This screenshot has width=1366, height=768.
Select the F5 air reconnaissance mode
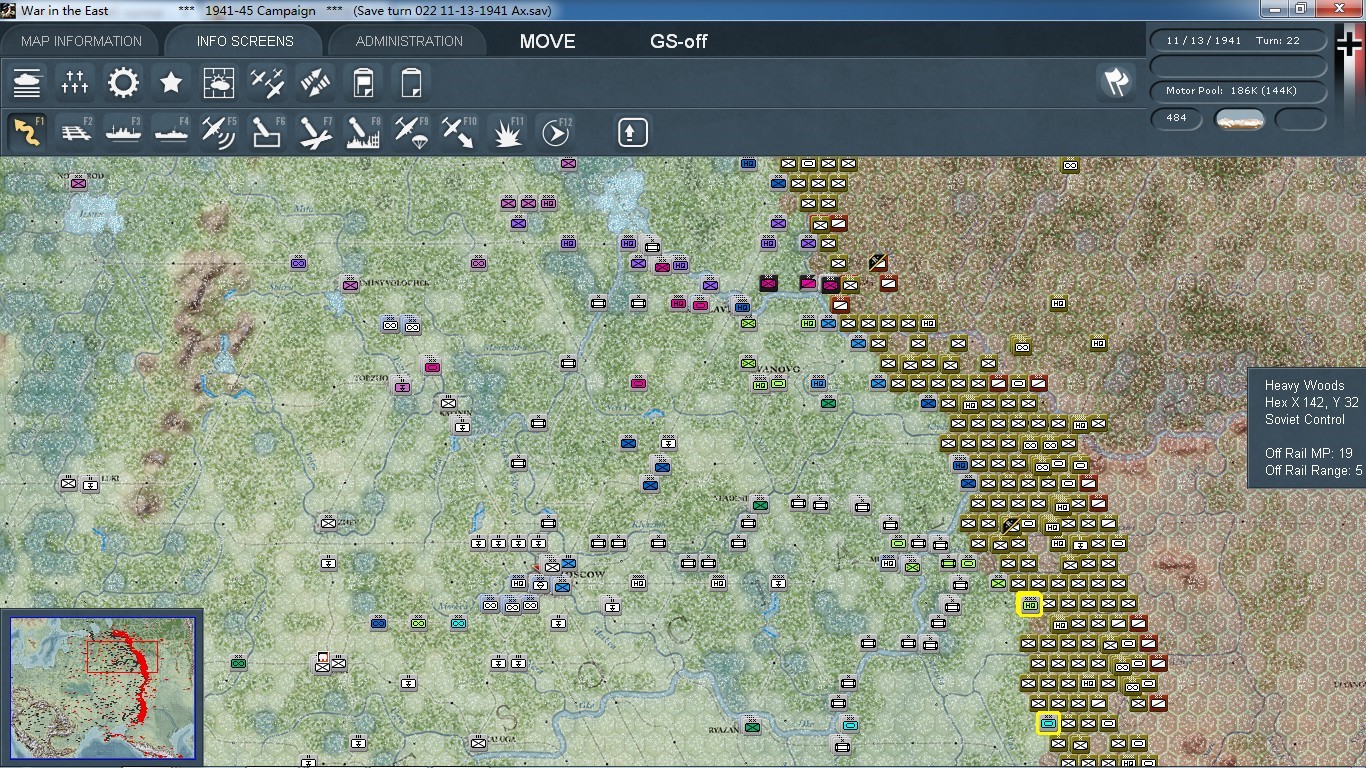[219, 132]
